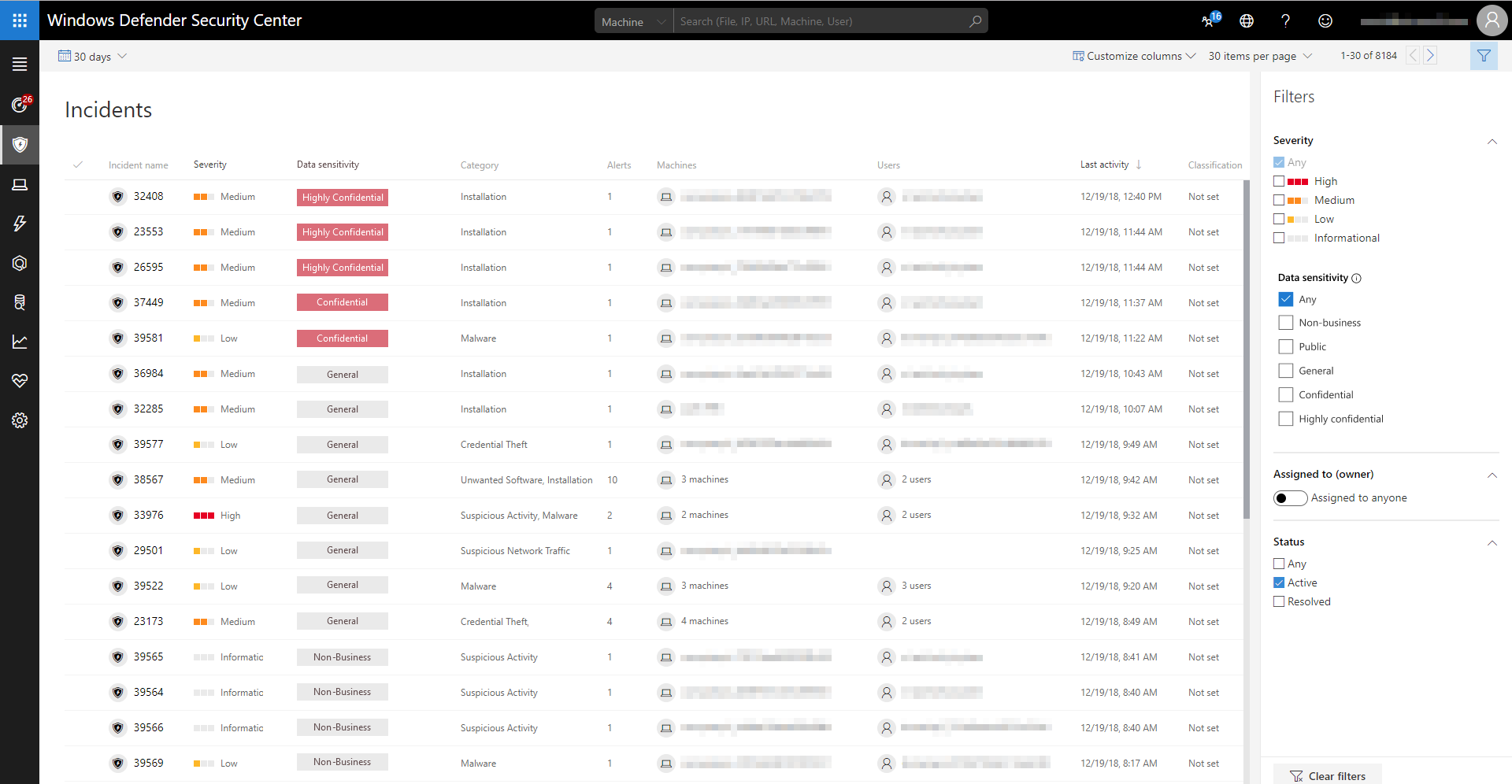The height and width of the screenshot is (784, 1512).
Task: Open Settings via the gear icon
Action: (20, 420)
